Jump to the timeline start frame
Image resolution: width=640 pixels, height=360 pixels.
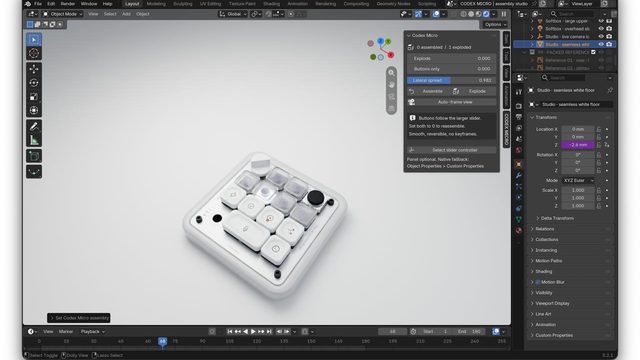[x=230, y=332]
